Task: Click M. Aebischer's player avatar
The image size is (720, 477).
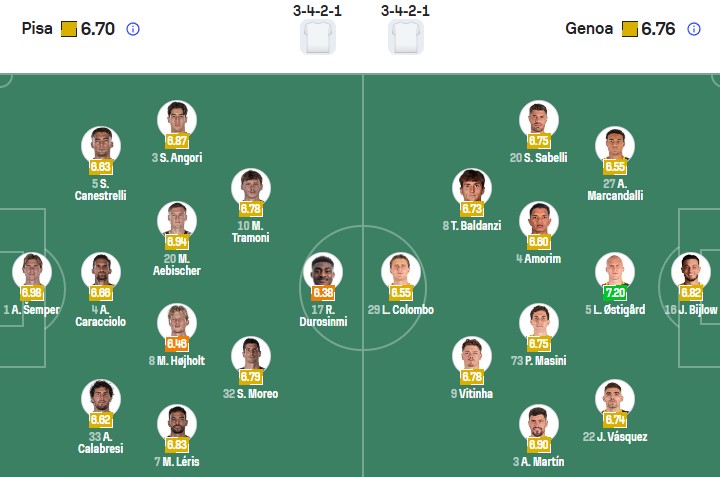Action: (x=176, y=220)
